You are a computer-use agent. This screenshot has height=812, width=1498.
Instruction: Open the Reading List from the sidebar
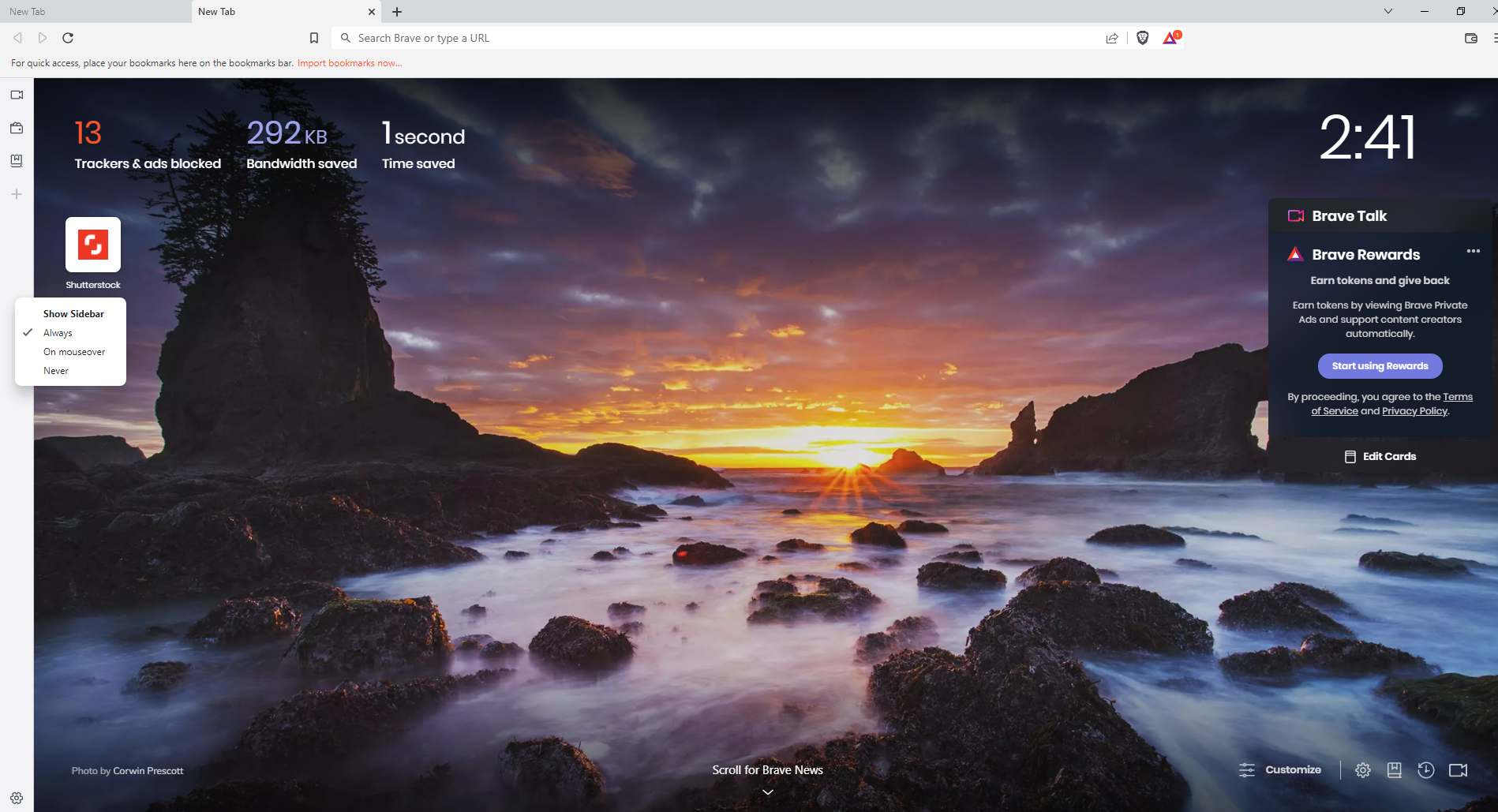tap(17, 161)
